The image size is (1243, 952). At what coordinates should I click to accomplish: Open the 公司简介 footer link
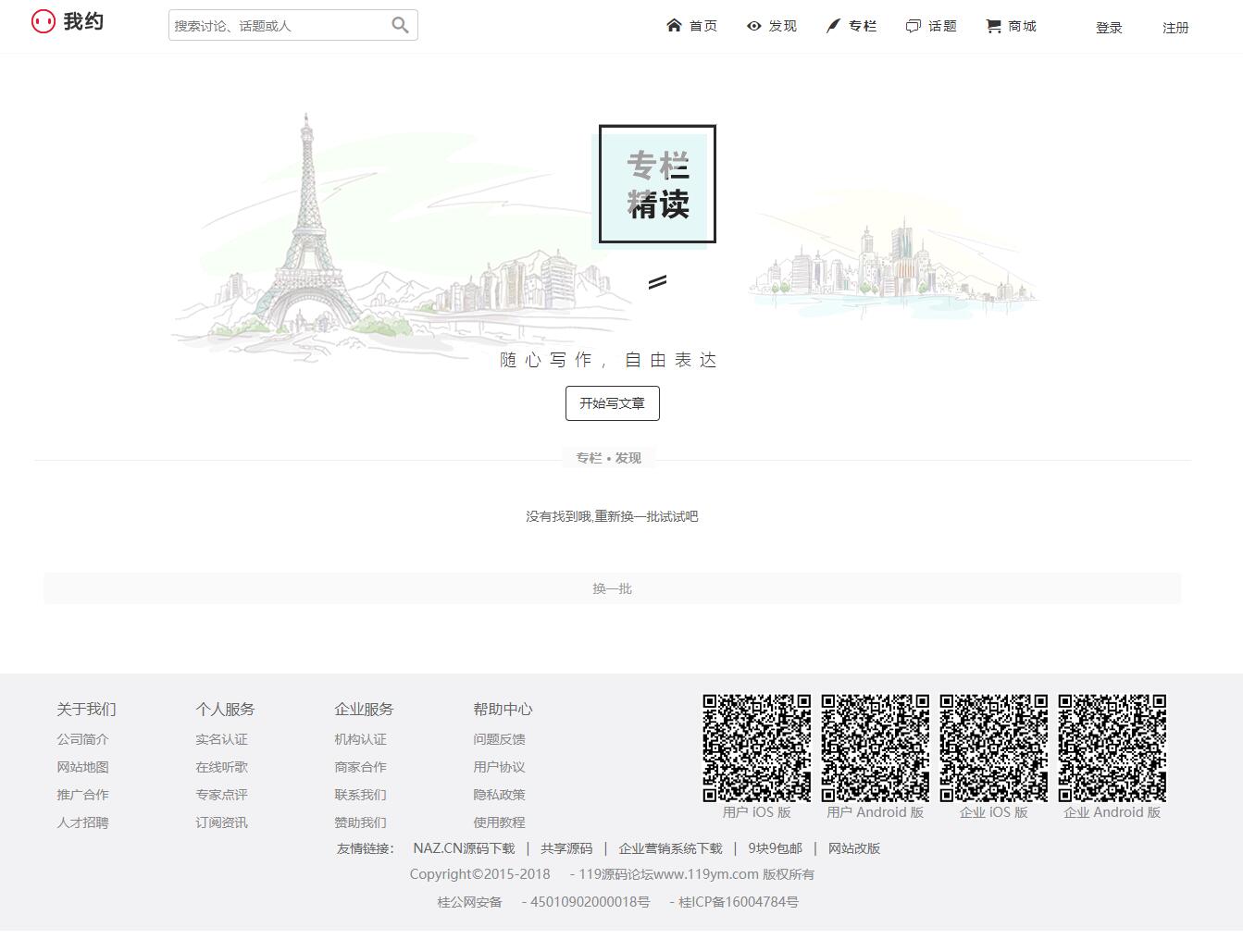[82, 739]
